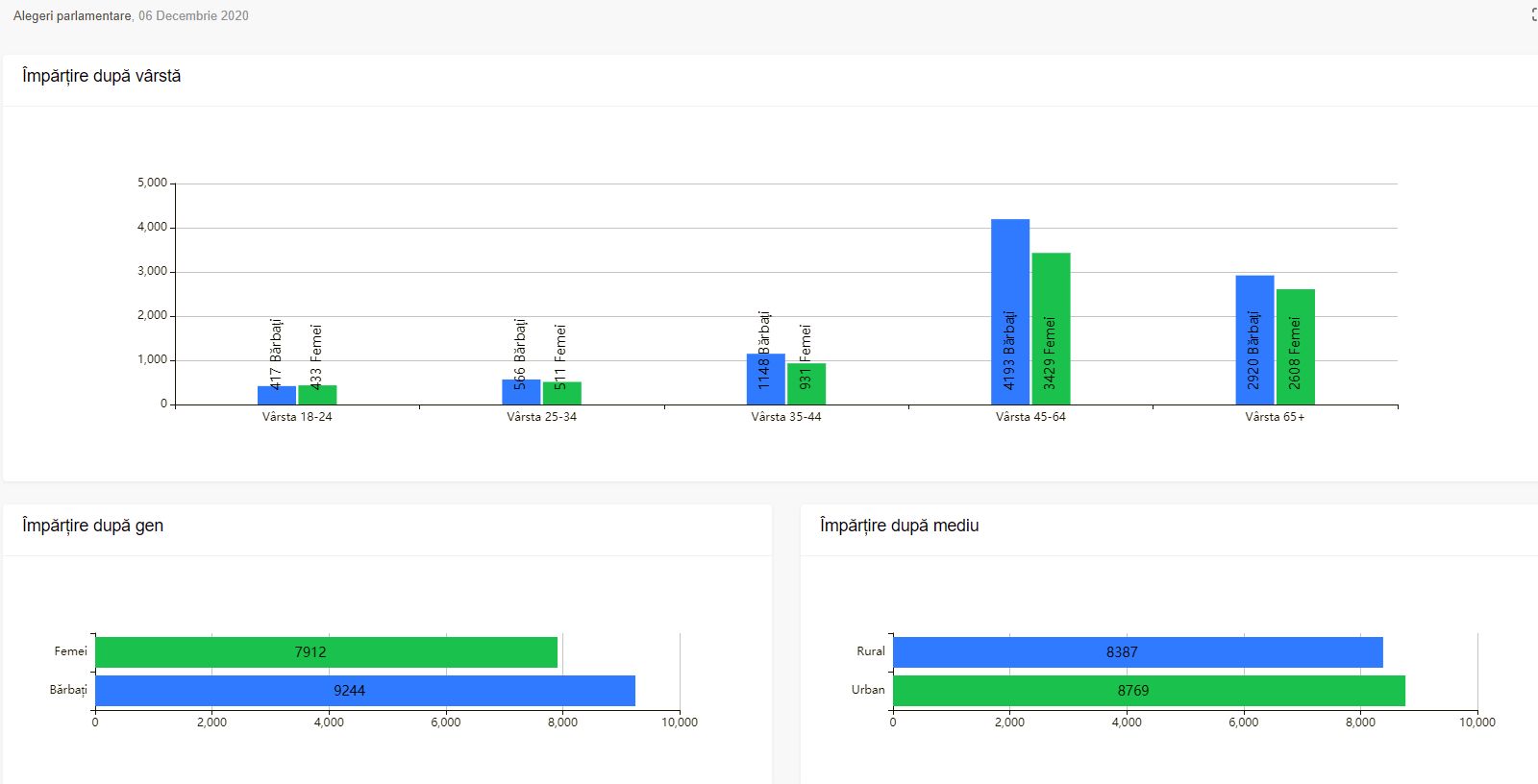The image size is (1538, 784).
Task: Select the blue Bărbați bar for Vârsta 65+
Action: point(1254,340)
